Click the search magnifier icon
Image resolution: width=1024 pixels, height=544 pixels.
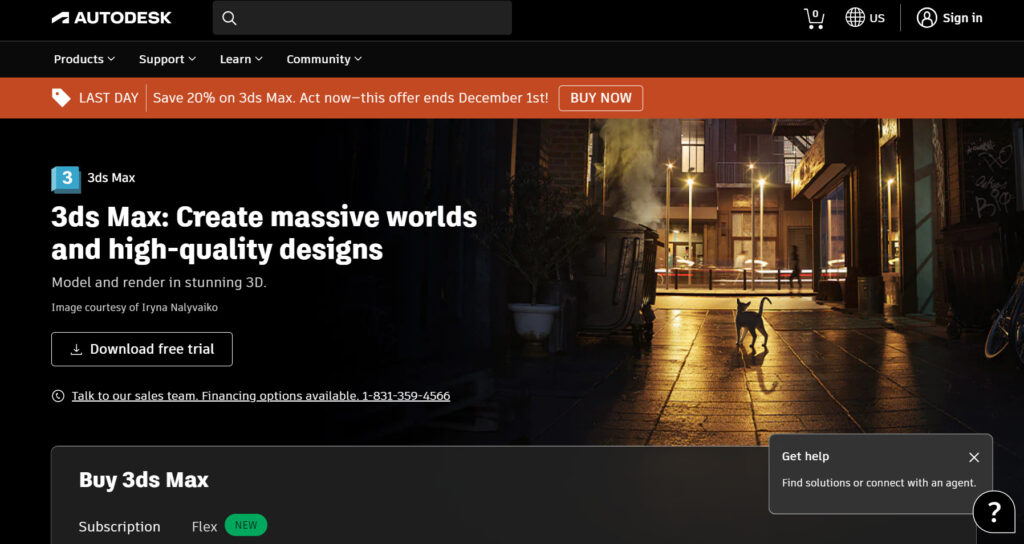pos(229,18)
